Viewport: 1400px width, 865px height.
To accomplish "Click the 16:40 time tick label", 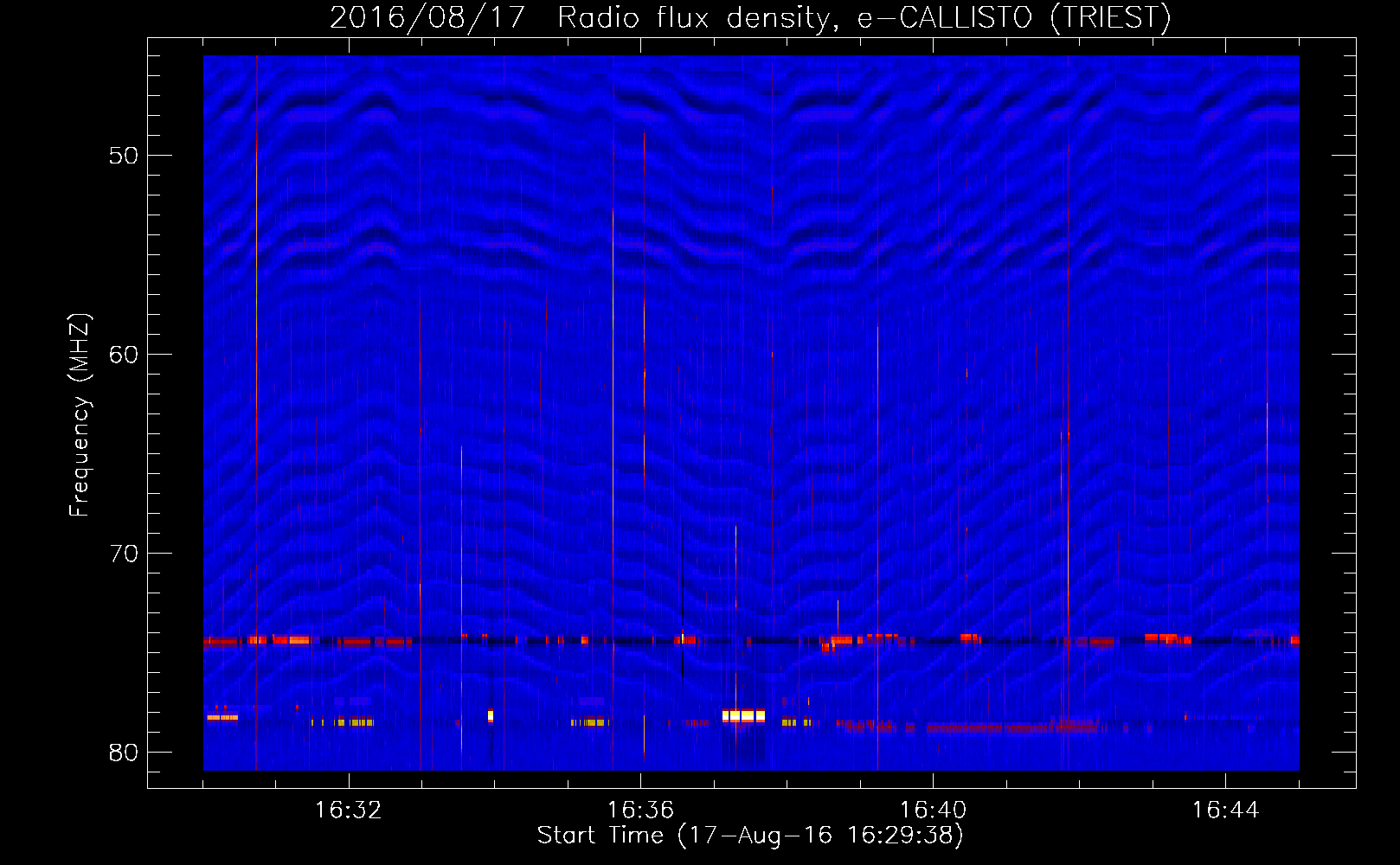I will 933,811.
